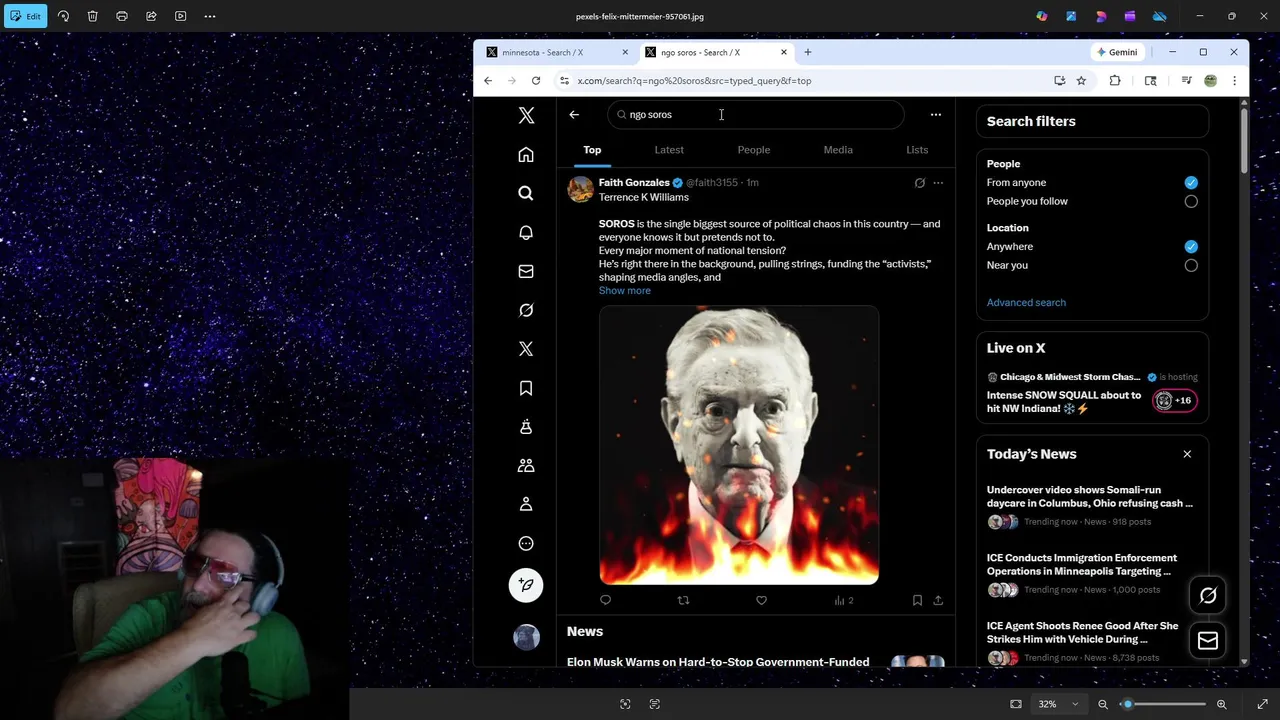Enter fullscreen view in Photos

[x=1262, y=704]
